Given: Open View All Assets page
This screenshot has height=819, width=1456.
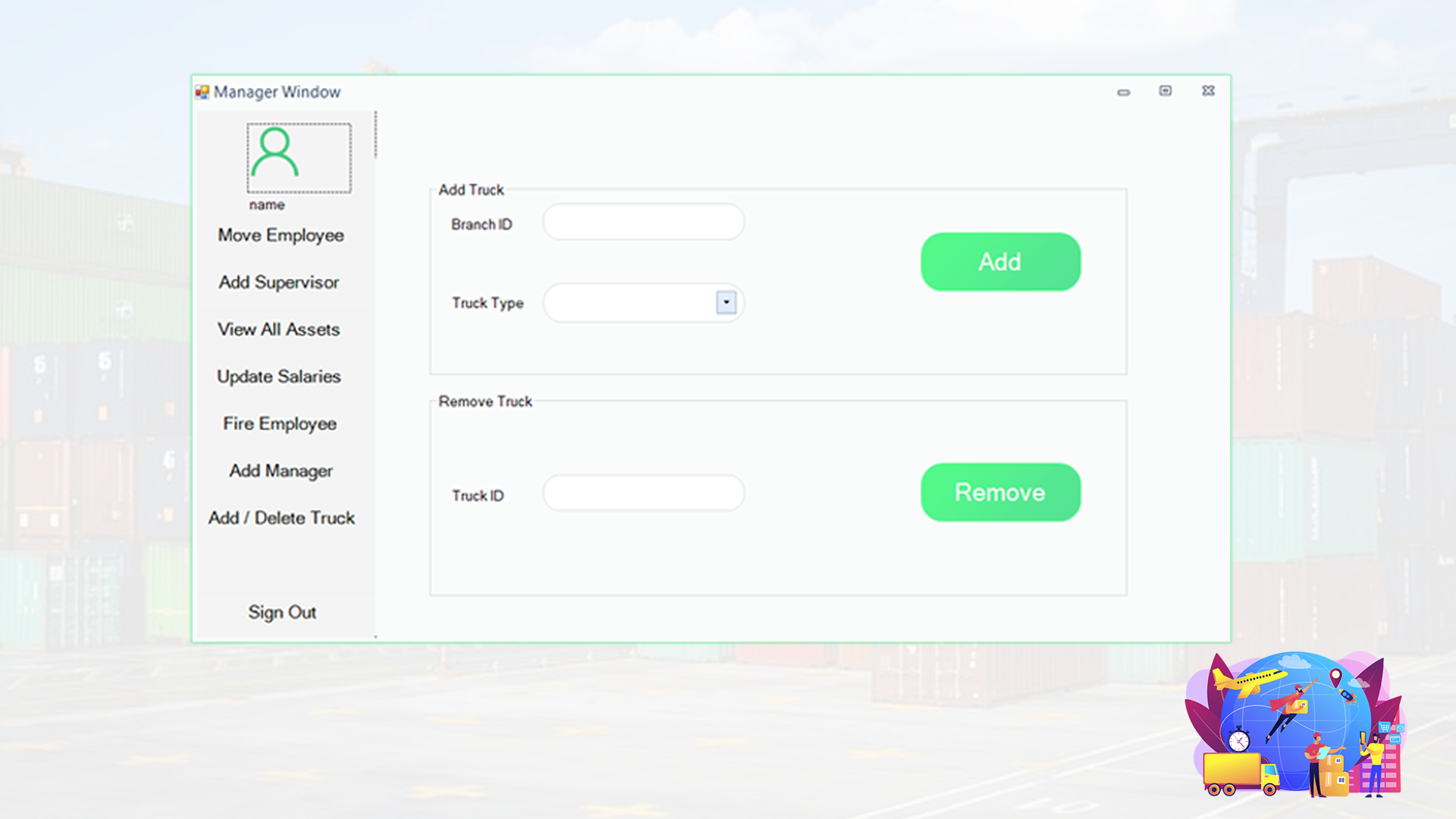Looking at the screenshot, I should pos(278,329).
